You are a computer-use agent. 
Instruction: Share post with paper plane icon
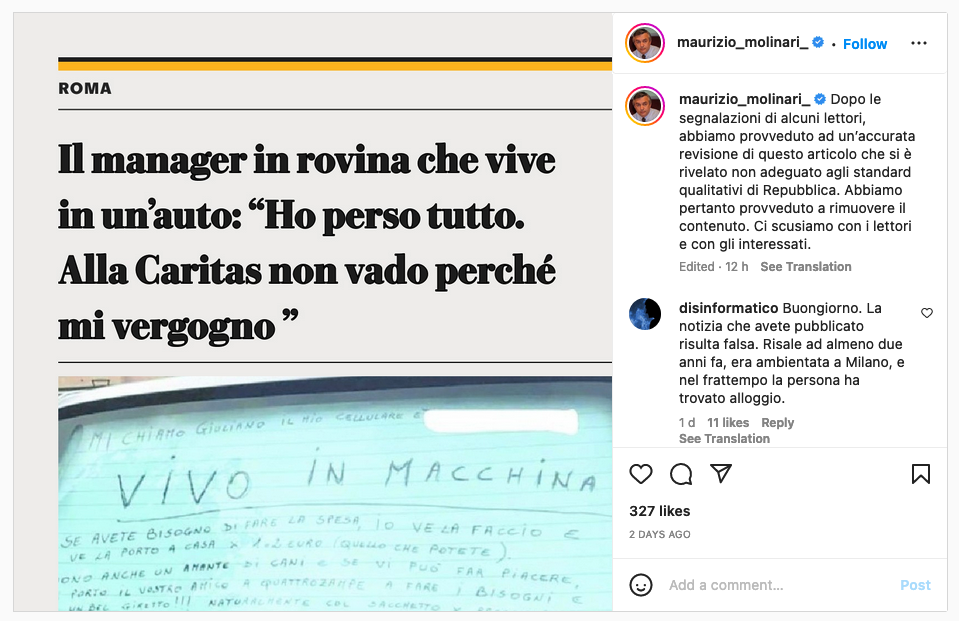coord(721,474)
